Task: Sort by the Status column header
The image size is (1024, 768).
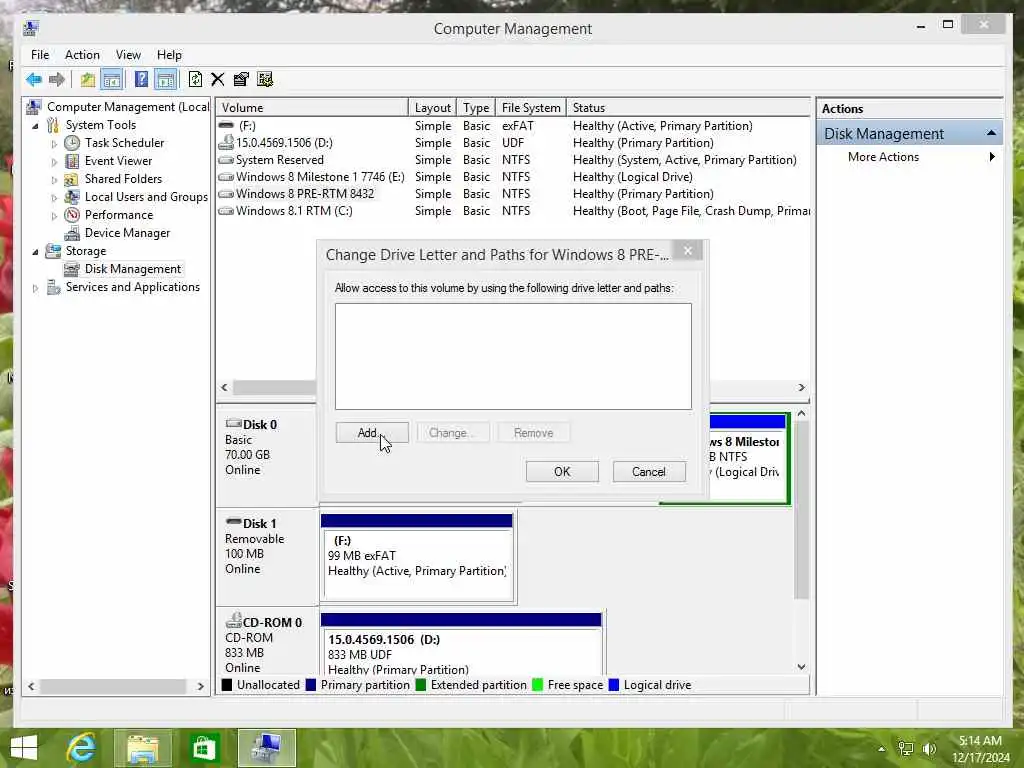Action: 688,108
